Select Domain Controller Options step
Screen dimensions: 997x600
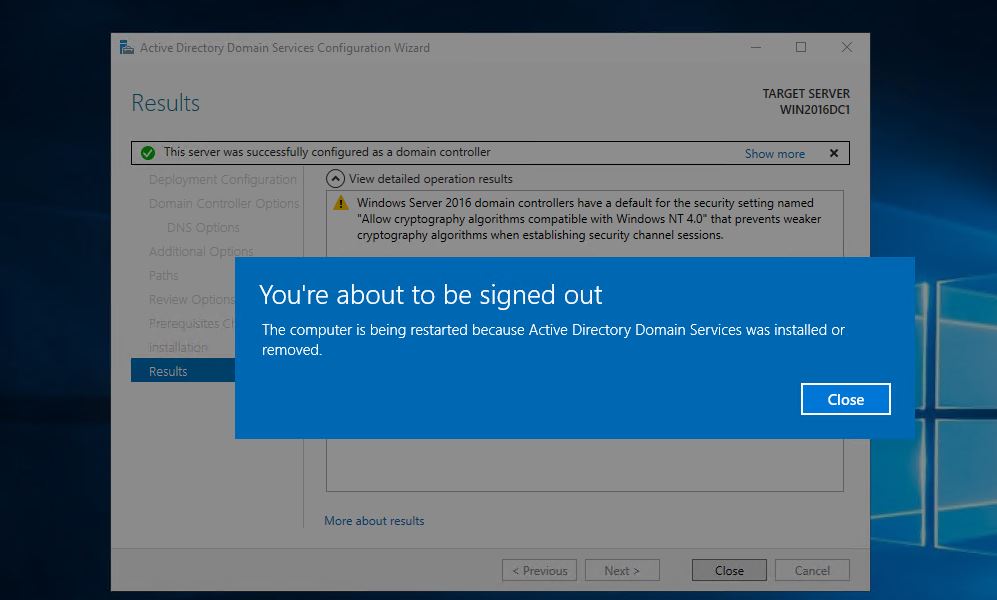pos(224,203)
